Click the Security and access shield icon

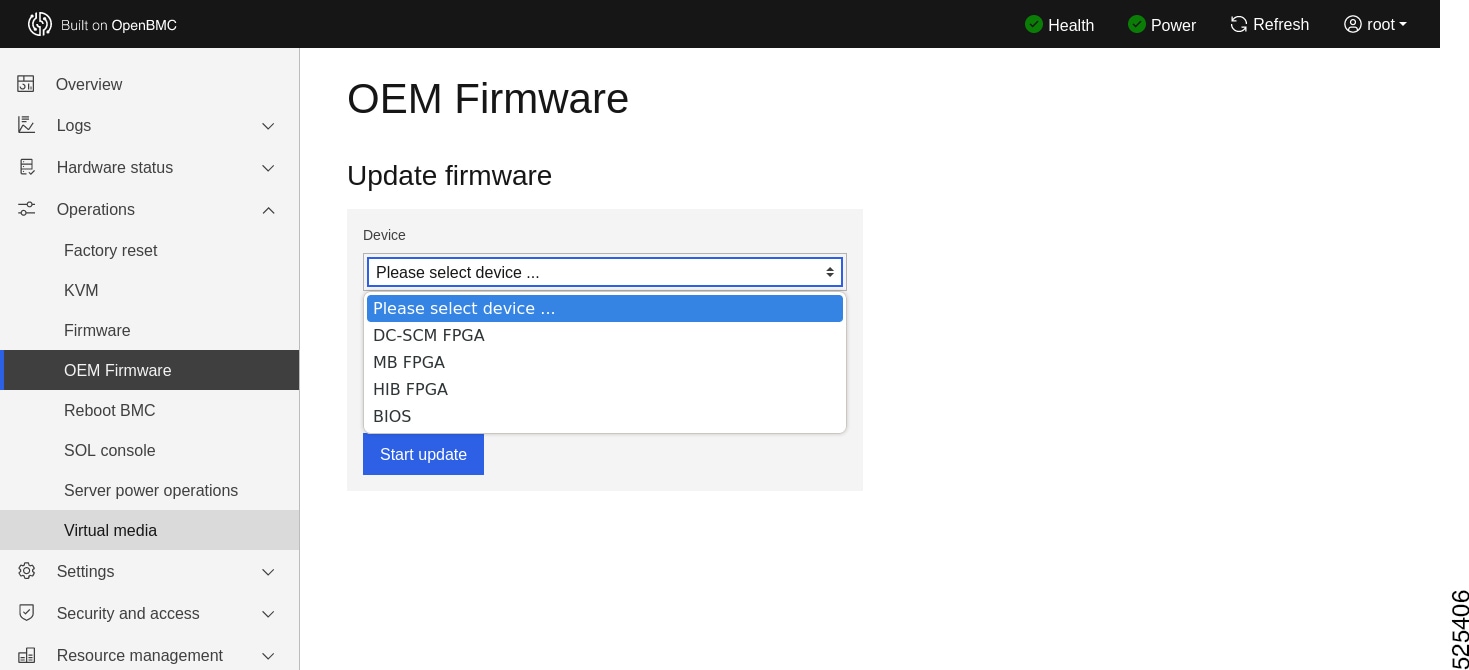[26, 613]
